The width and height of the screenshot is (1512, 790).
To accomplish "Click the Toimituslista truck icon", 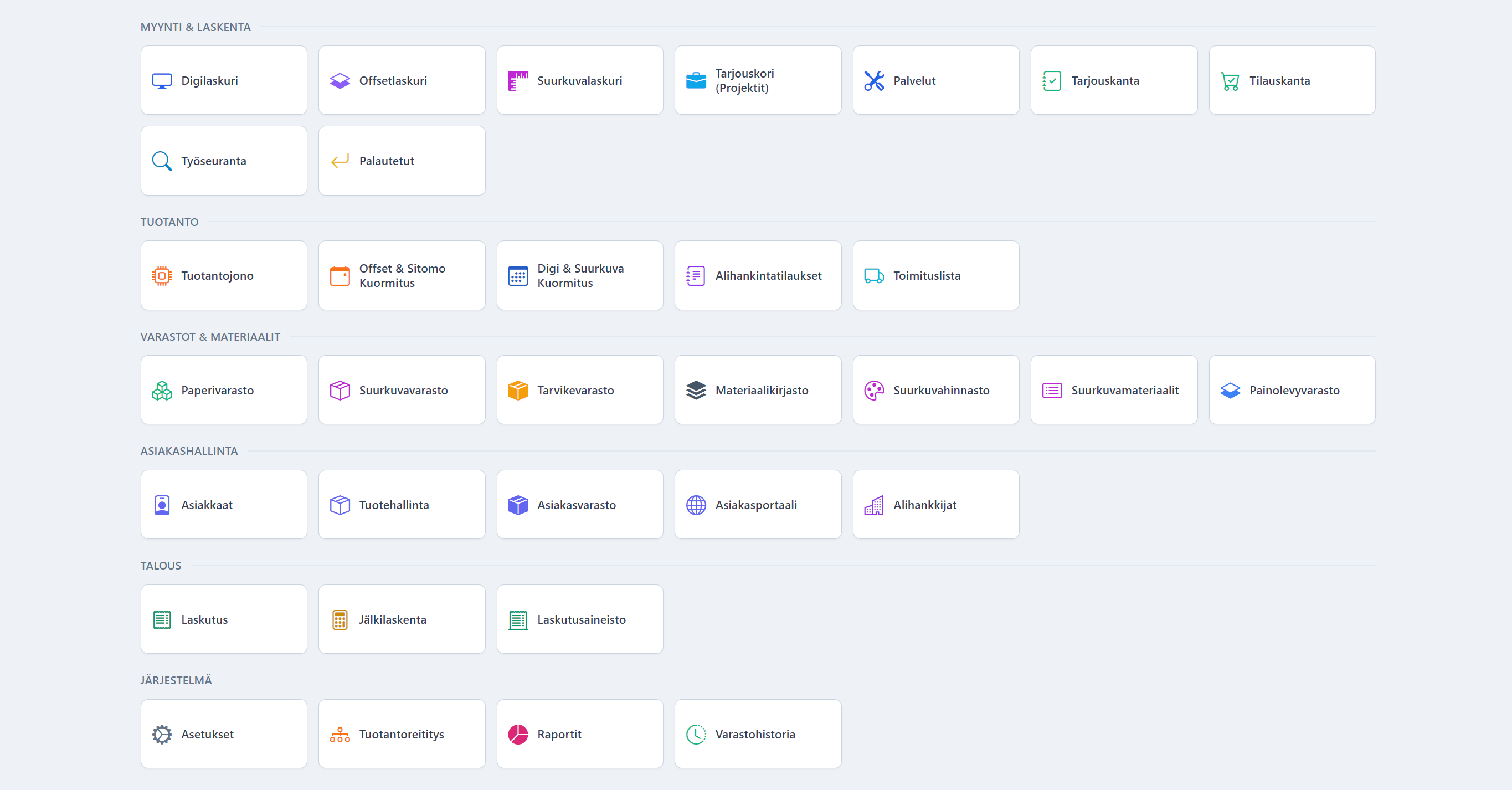I will (x=874, y=276).
